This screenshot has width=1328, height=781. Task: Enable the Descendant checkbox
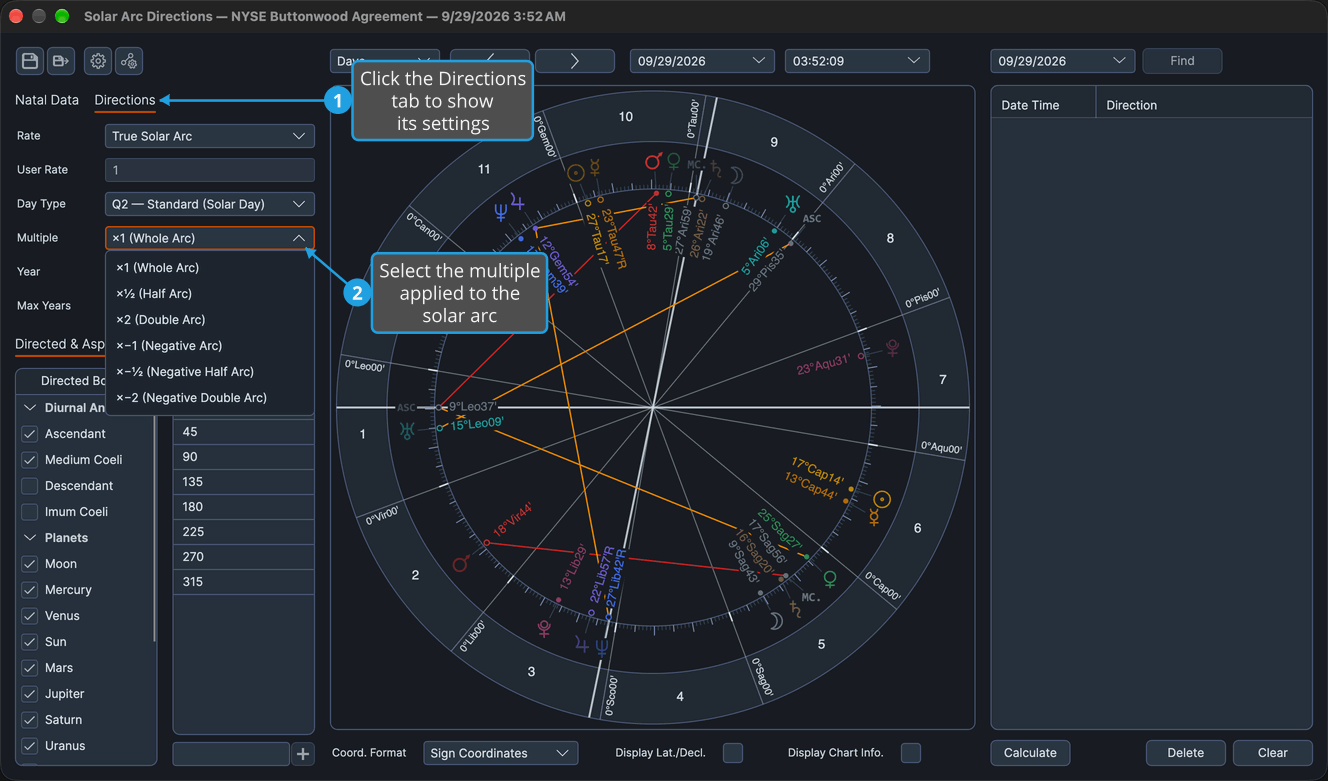tap(30, 486)
